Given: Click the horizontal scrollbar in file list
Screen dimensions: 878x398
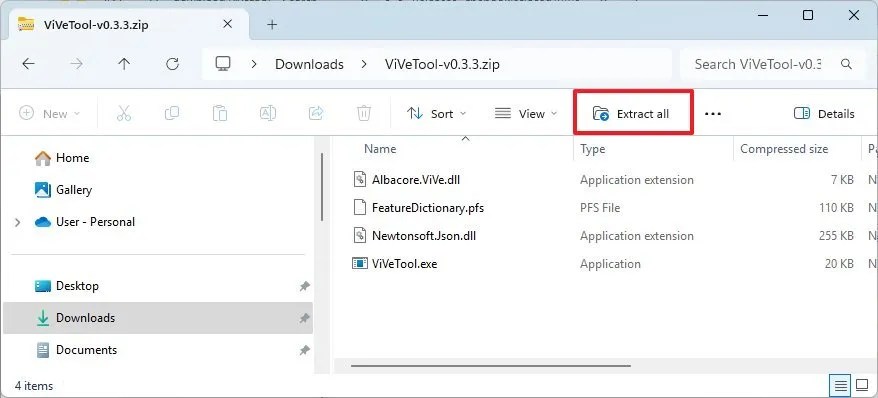Looking at the screenshot, I should (491, 366).
